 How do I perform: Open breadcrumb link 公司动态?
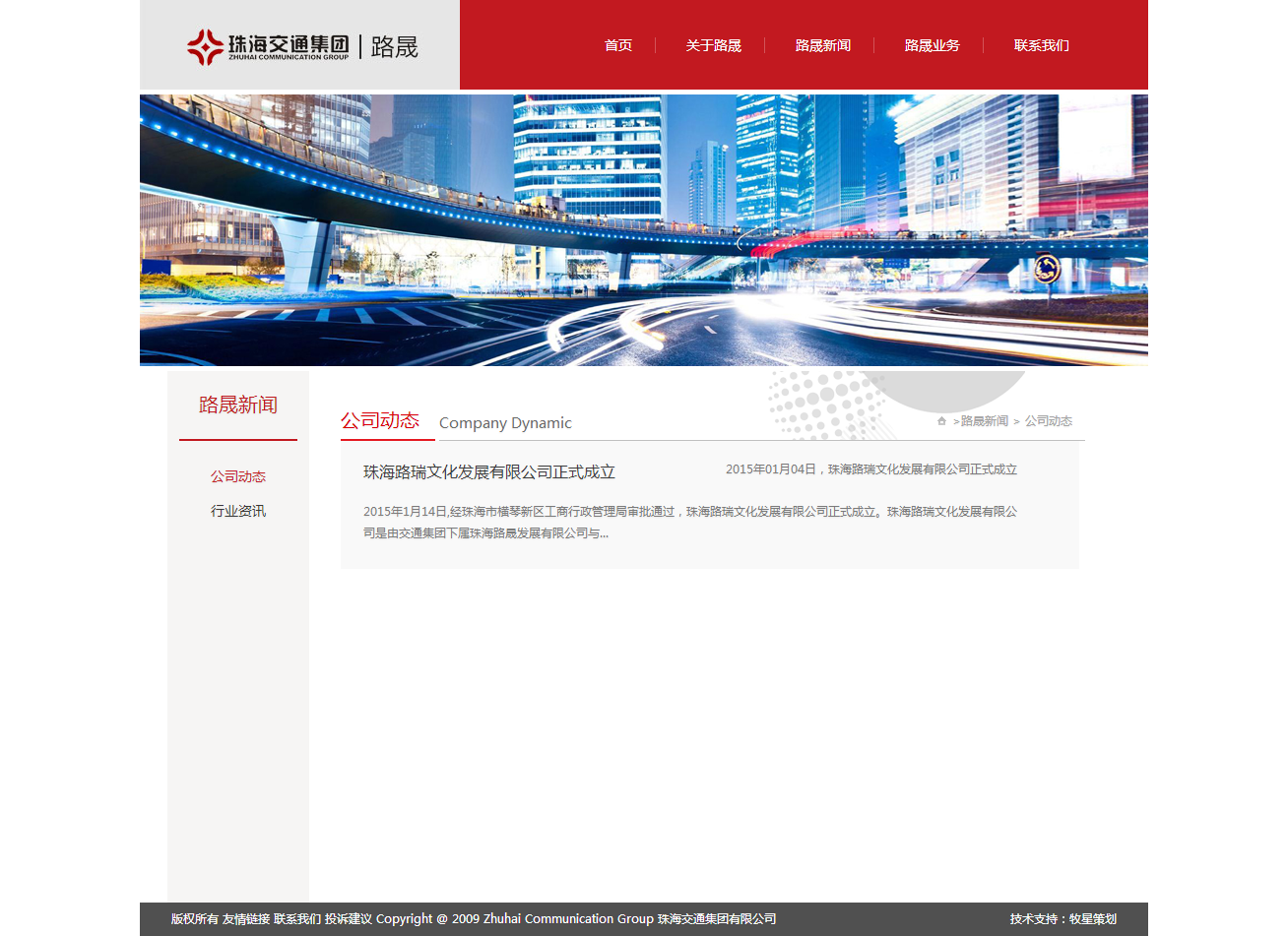point(1049,420)
